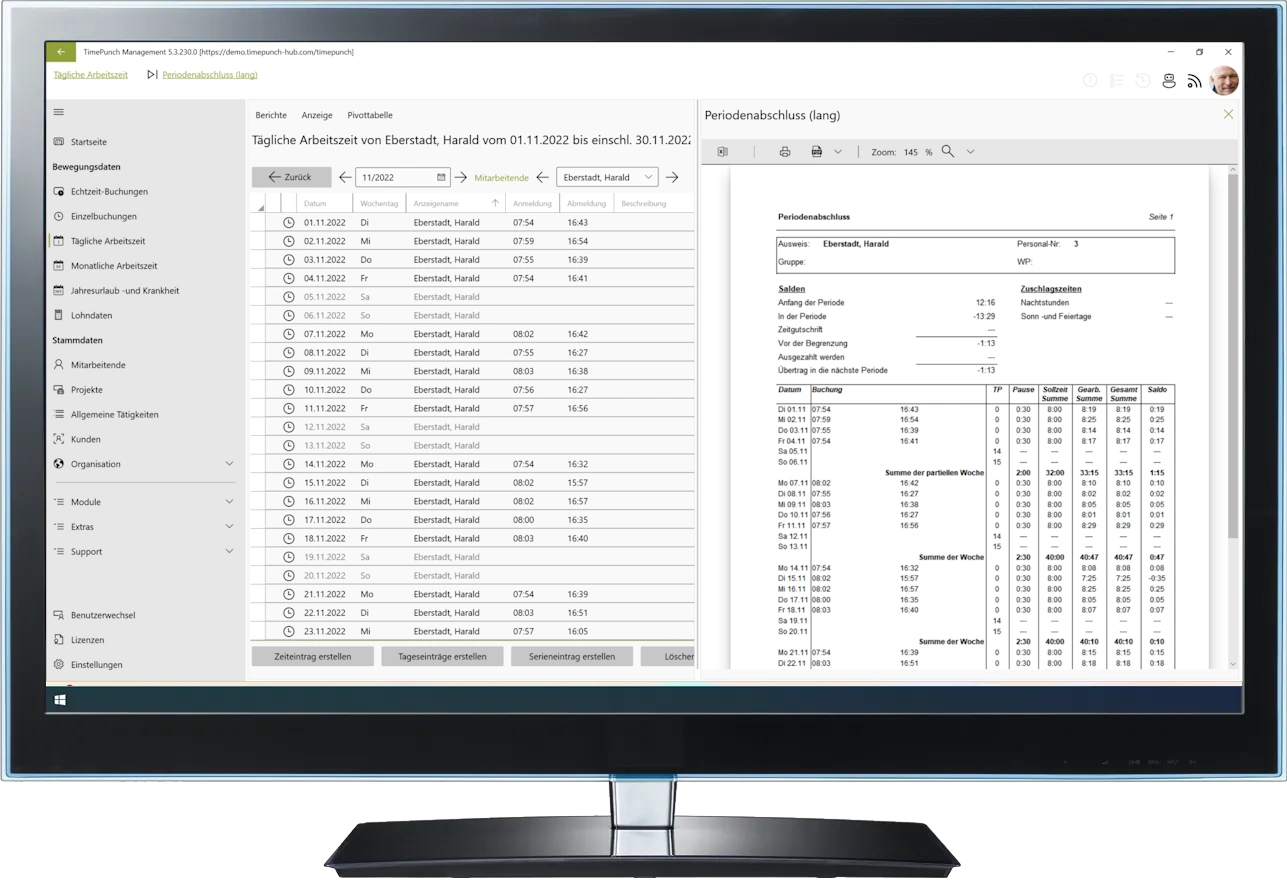Click the connection signal icon in header
Screen dimensions: 1287x880
[x=1194, y=81]
